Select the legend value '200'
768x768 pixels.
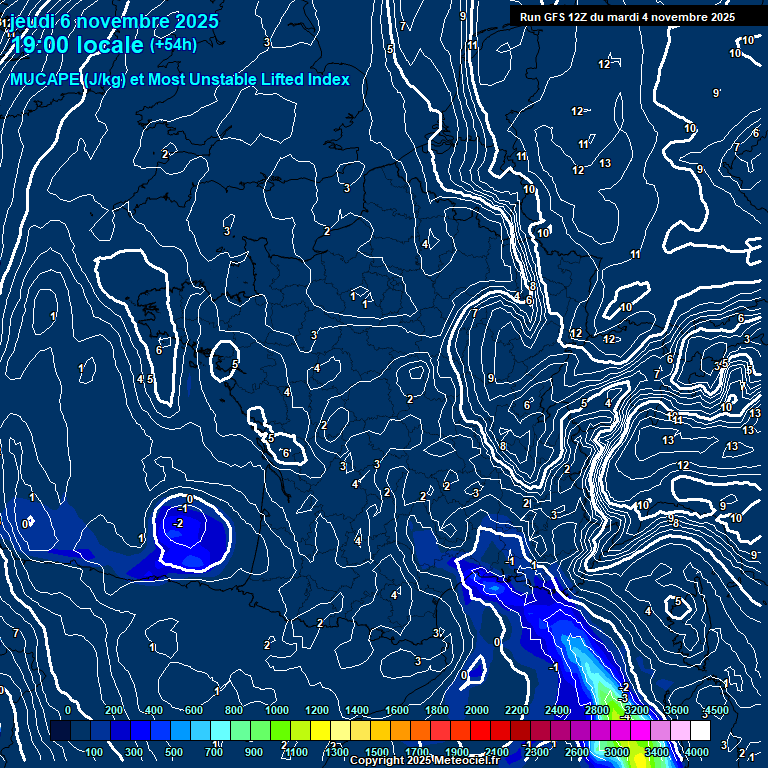tap(114, 710)
